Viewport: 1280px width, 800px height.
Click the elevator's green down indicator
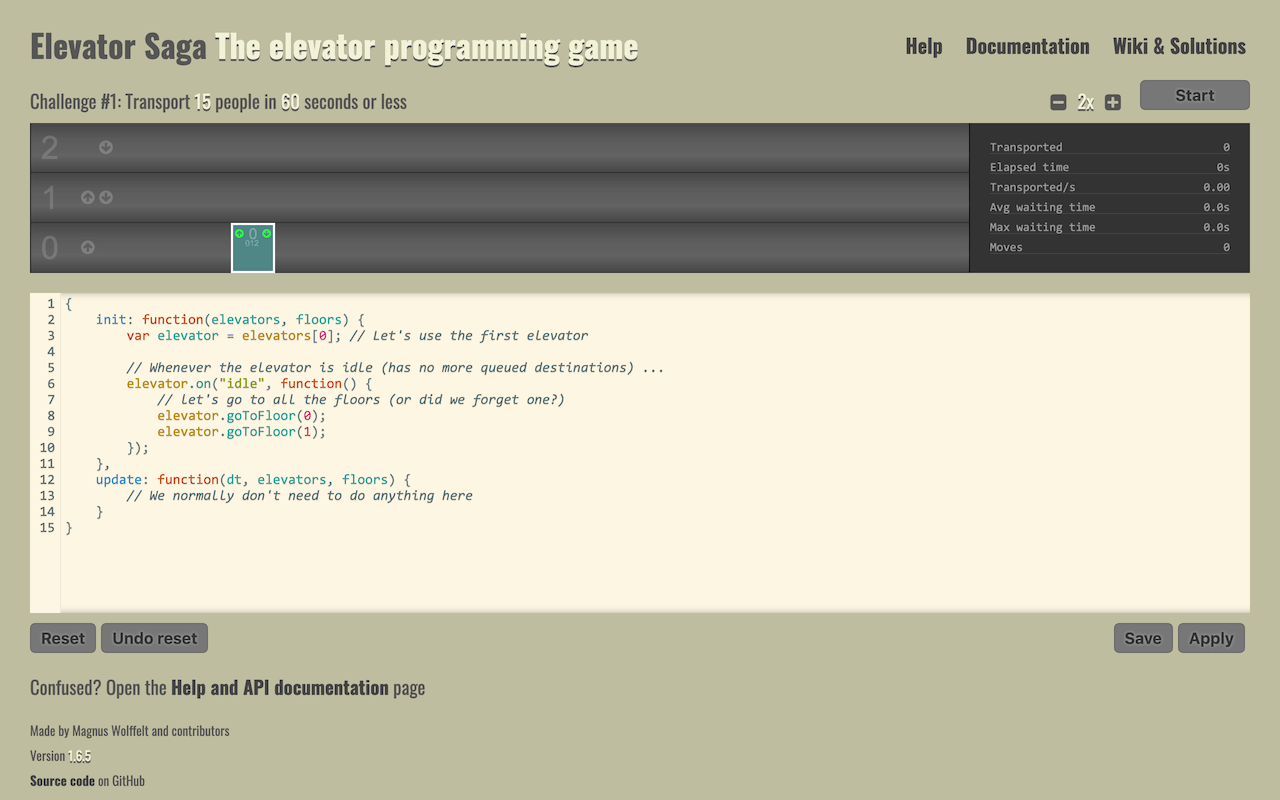[267, 233]
